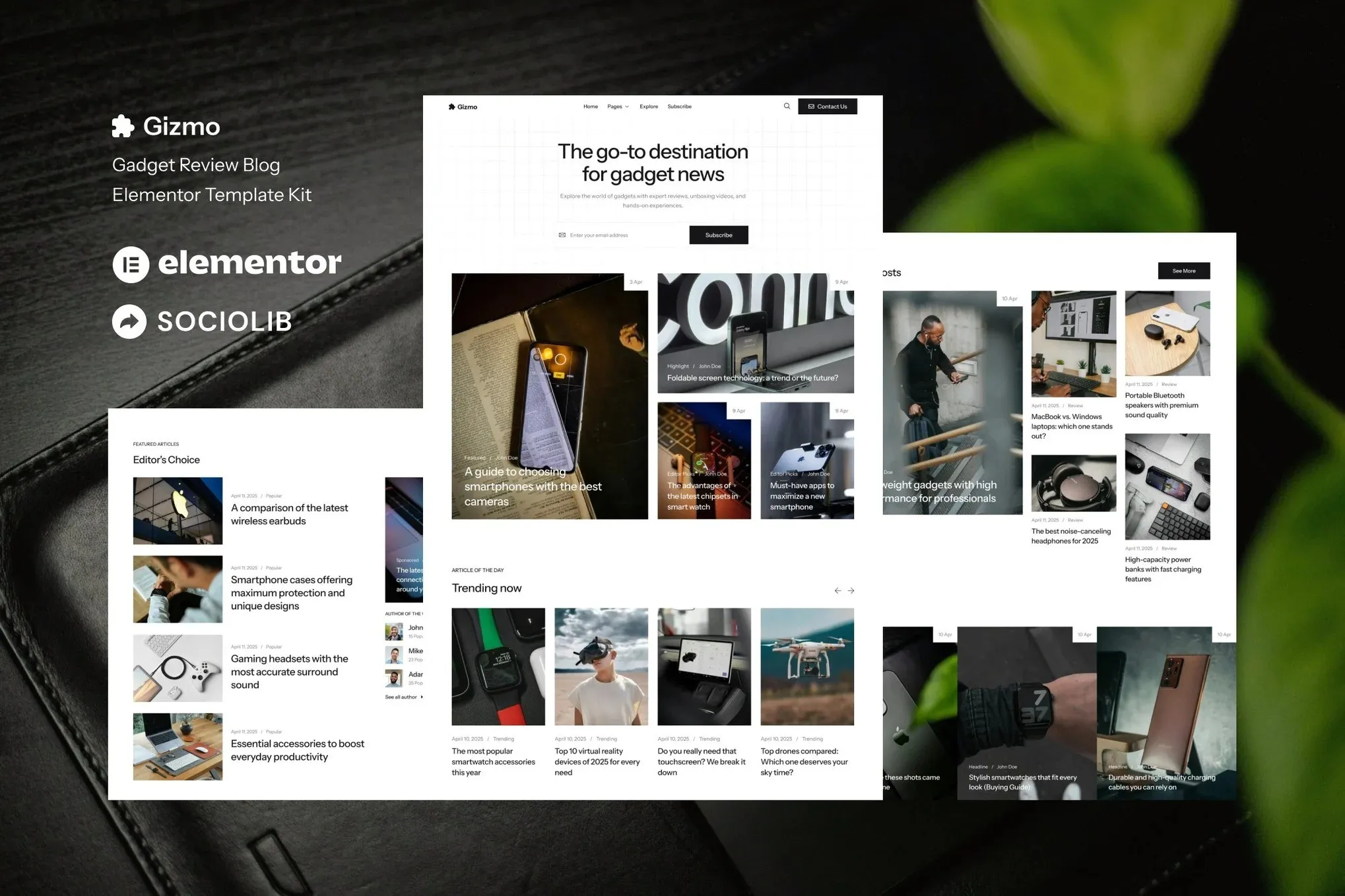Open 'Smartphone cases offering maximum protection' article

click(x=292, y=592)
